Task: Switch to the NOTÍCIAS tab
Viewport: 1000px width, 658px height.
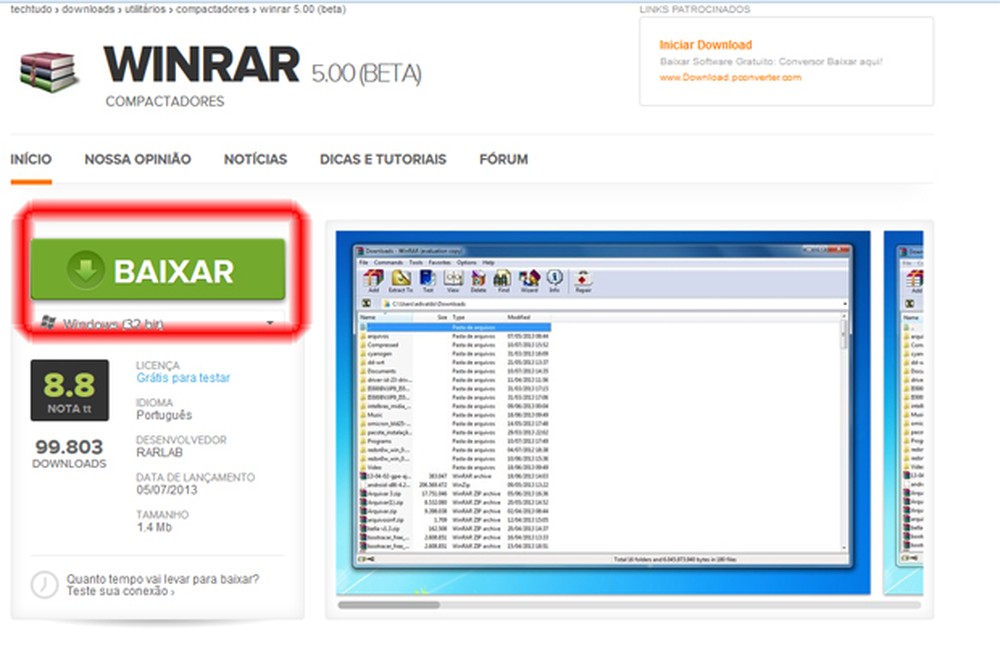Action: pos(256,159)
